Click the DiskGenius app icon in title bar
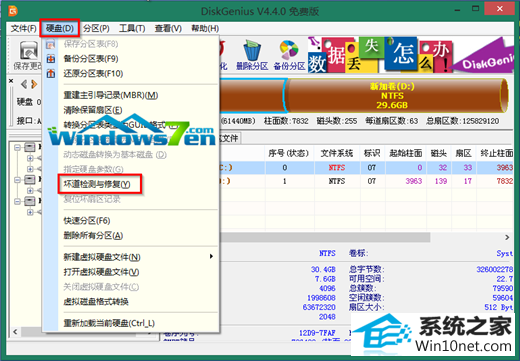The height and width of the screenshot is (361, 520). pos(13,11)
